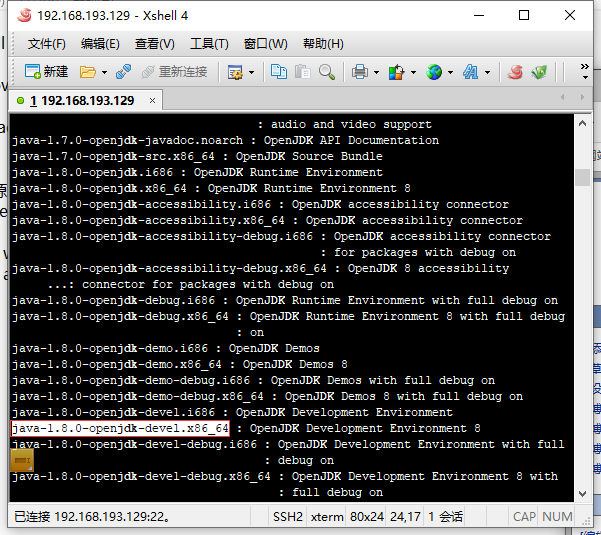Click the Font icon
This screenshot has width=601, height=535.
(471, 72)
